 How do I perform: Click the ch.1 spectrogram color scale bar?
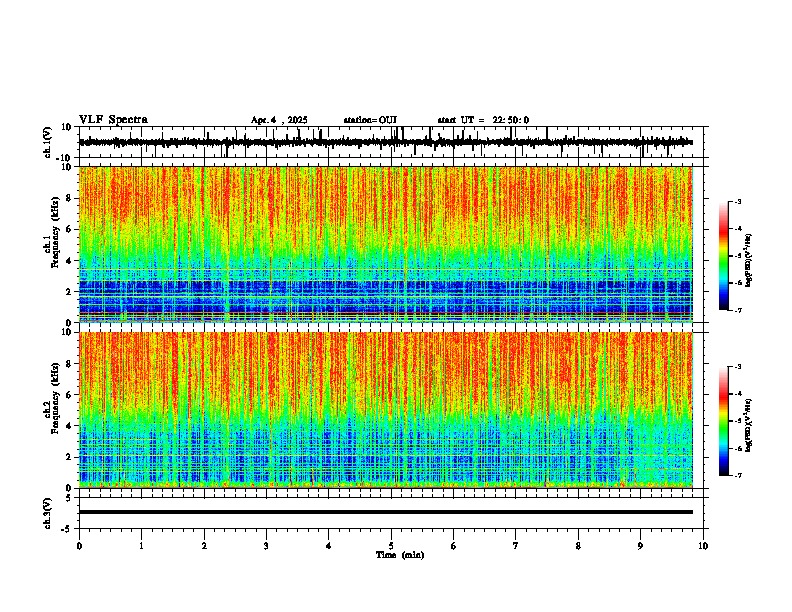(724, 256)
